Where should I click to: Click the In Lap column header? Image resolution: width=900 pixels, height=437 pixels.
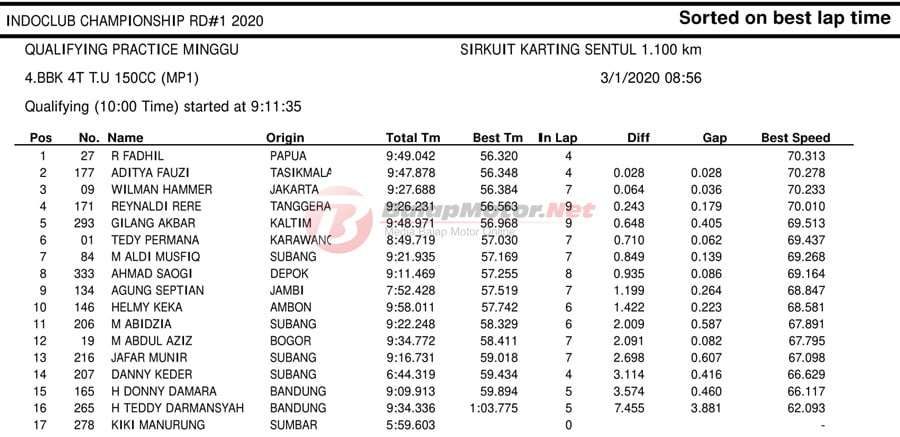pos(558,138)
